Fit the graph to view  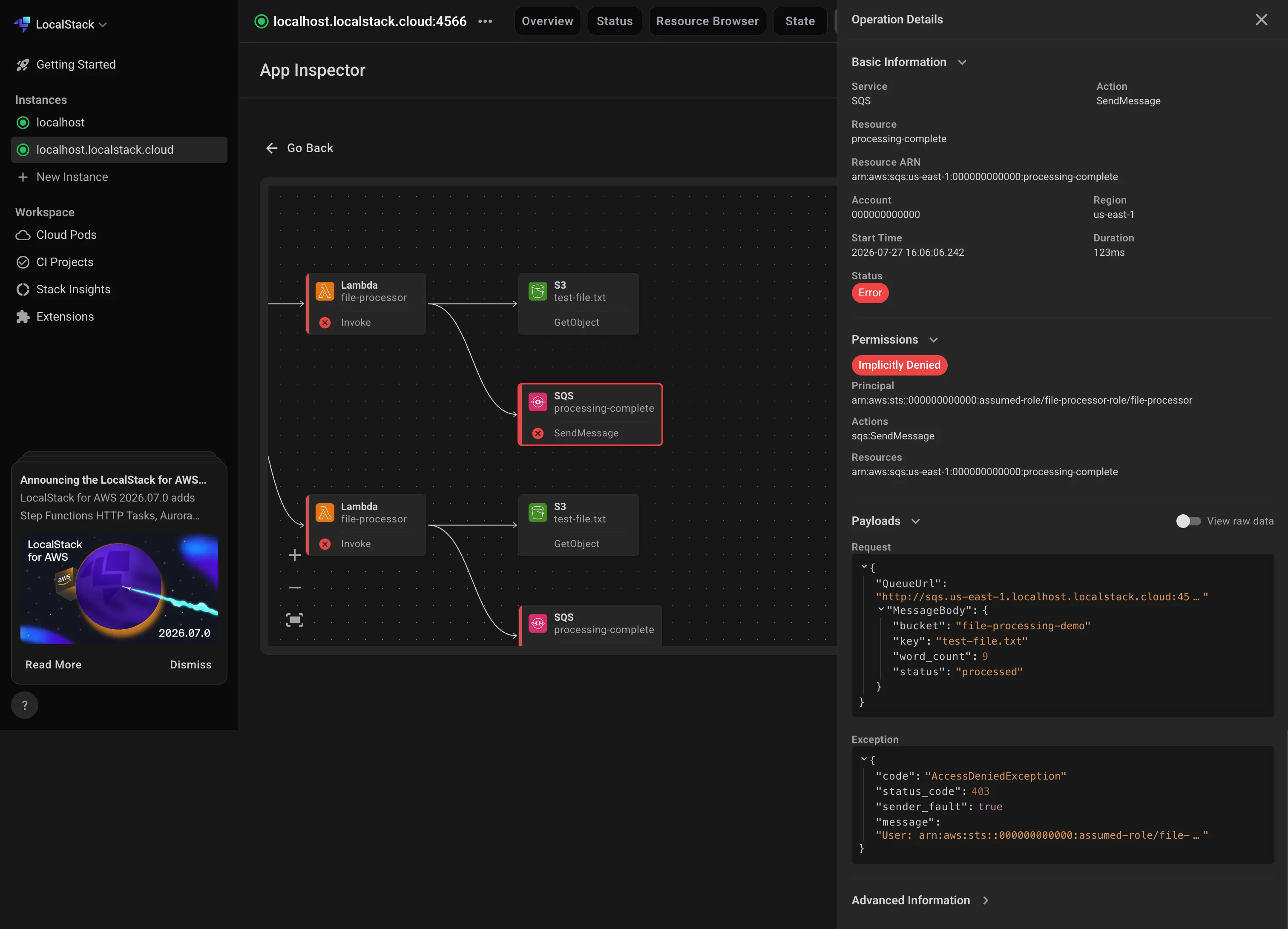click(294, 619)
